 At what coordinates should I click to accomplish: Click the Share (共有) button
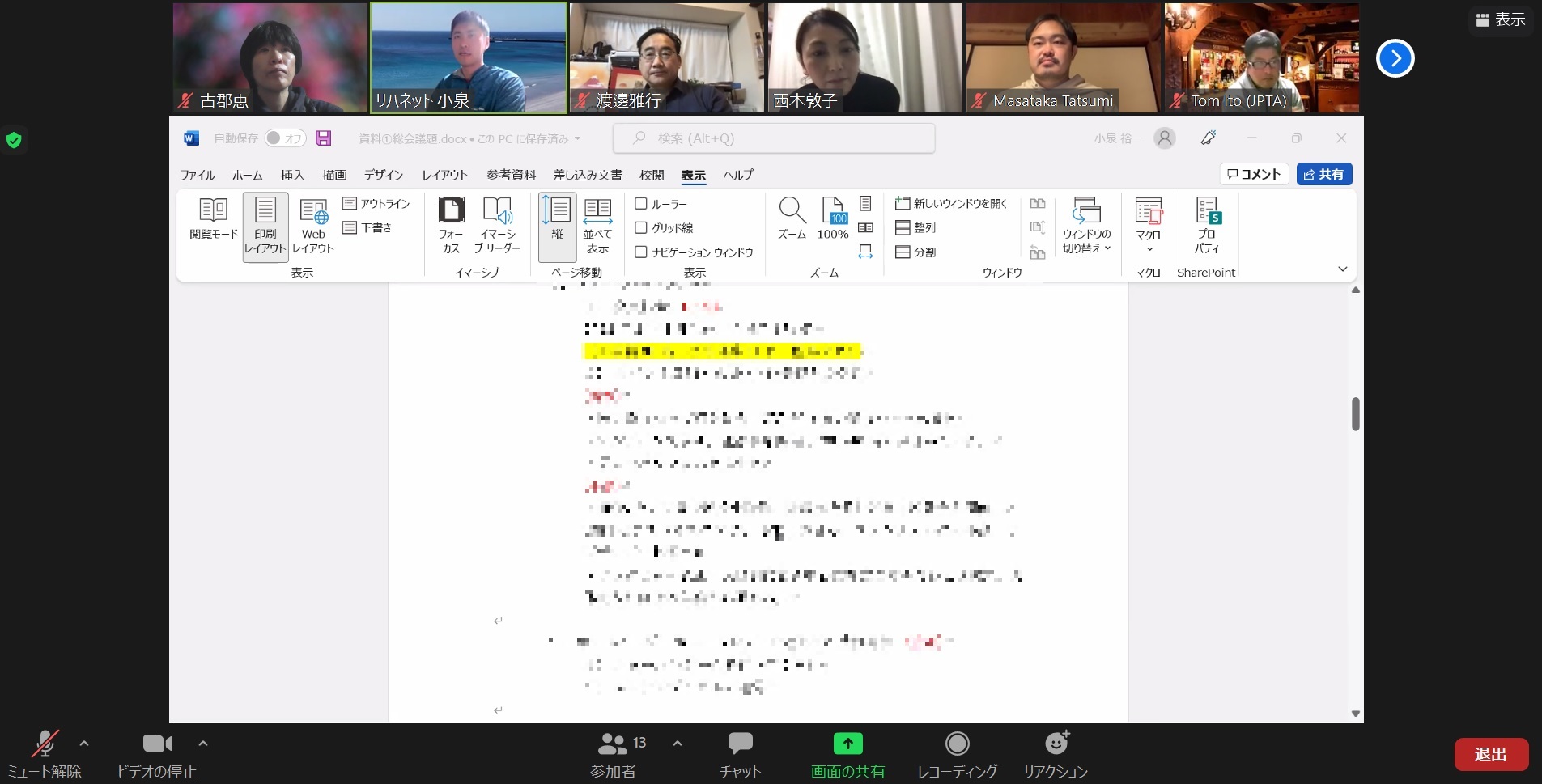pyautogui.click(x=1324, y=174)
